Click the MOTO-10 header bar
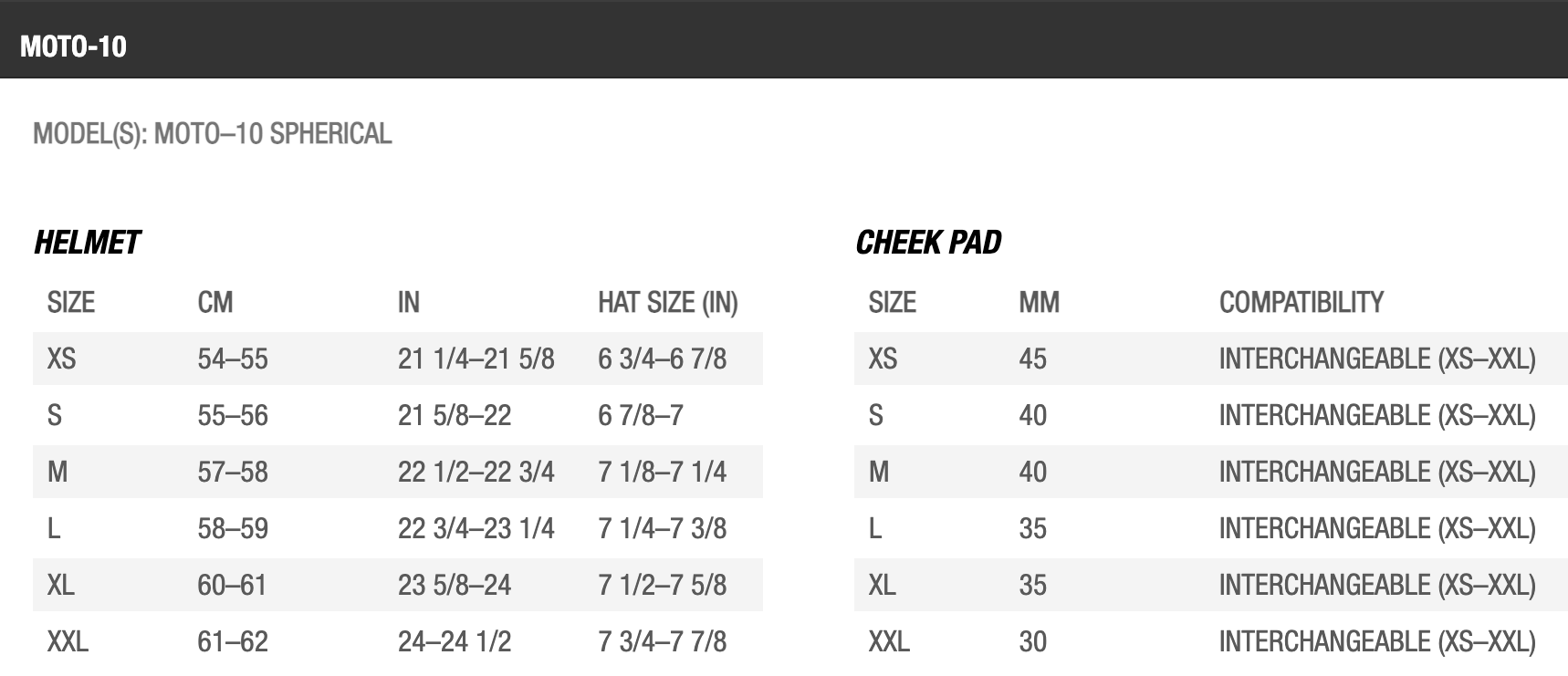 [784, 39]
